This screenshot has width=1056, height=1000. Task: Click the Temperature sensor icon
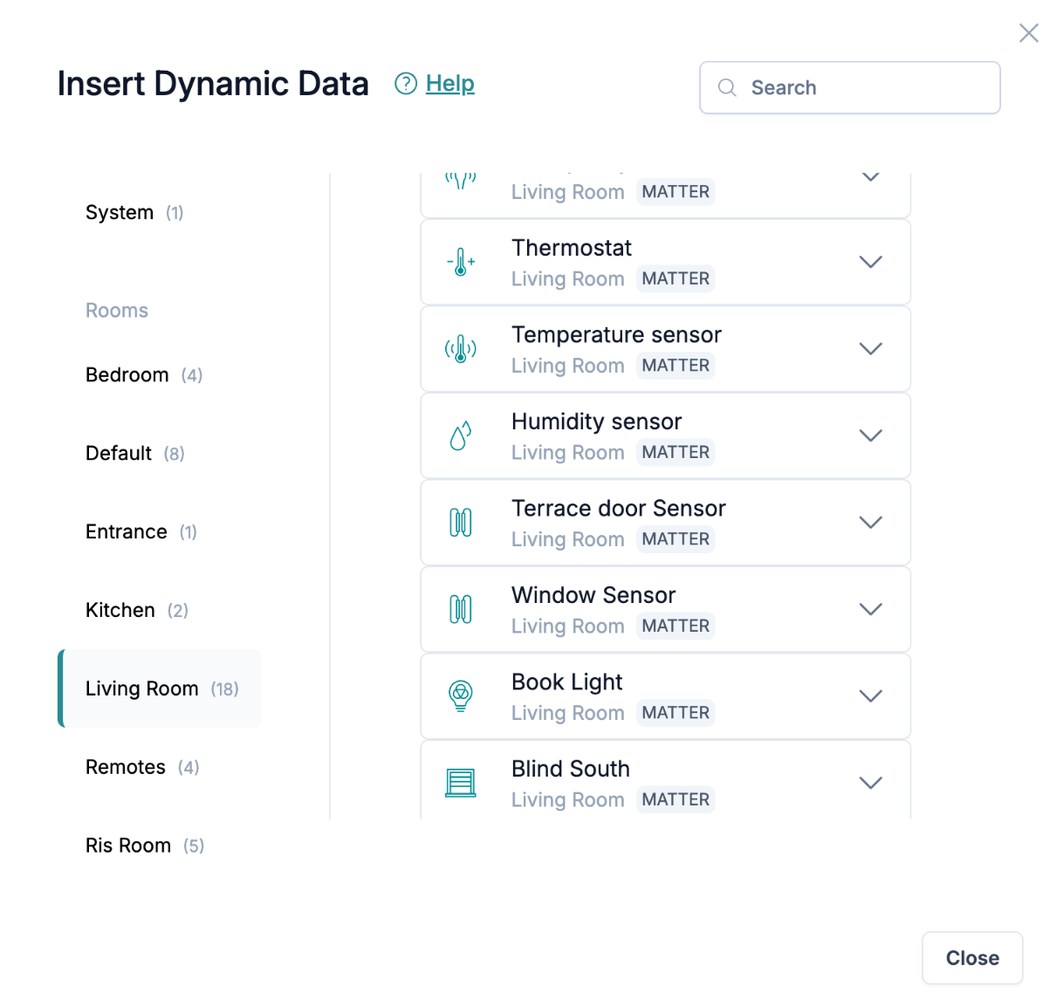click(460, 349)
